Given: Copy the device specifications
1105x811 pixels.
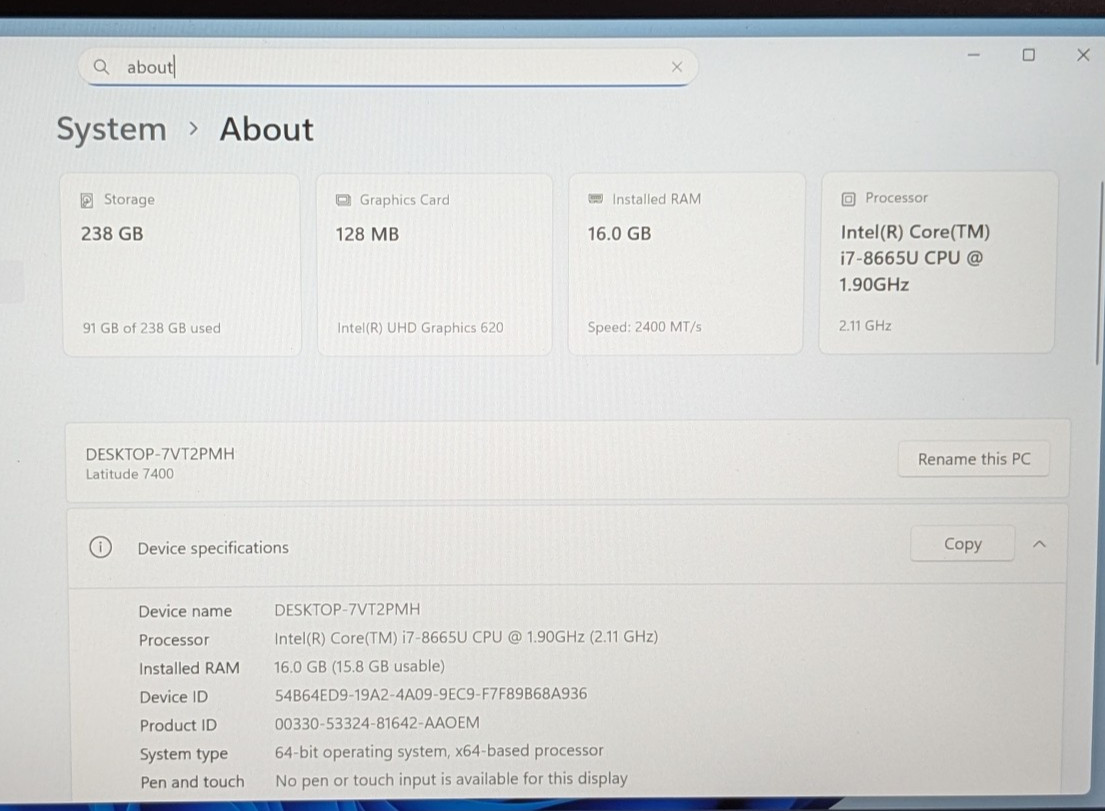Looking at the screenshot, I should coord(963,544).
